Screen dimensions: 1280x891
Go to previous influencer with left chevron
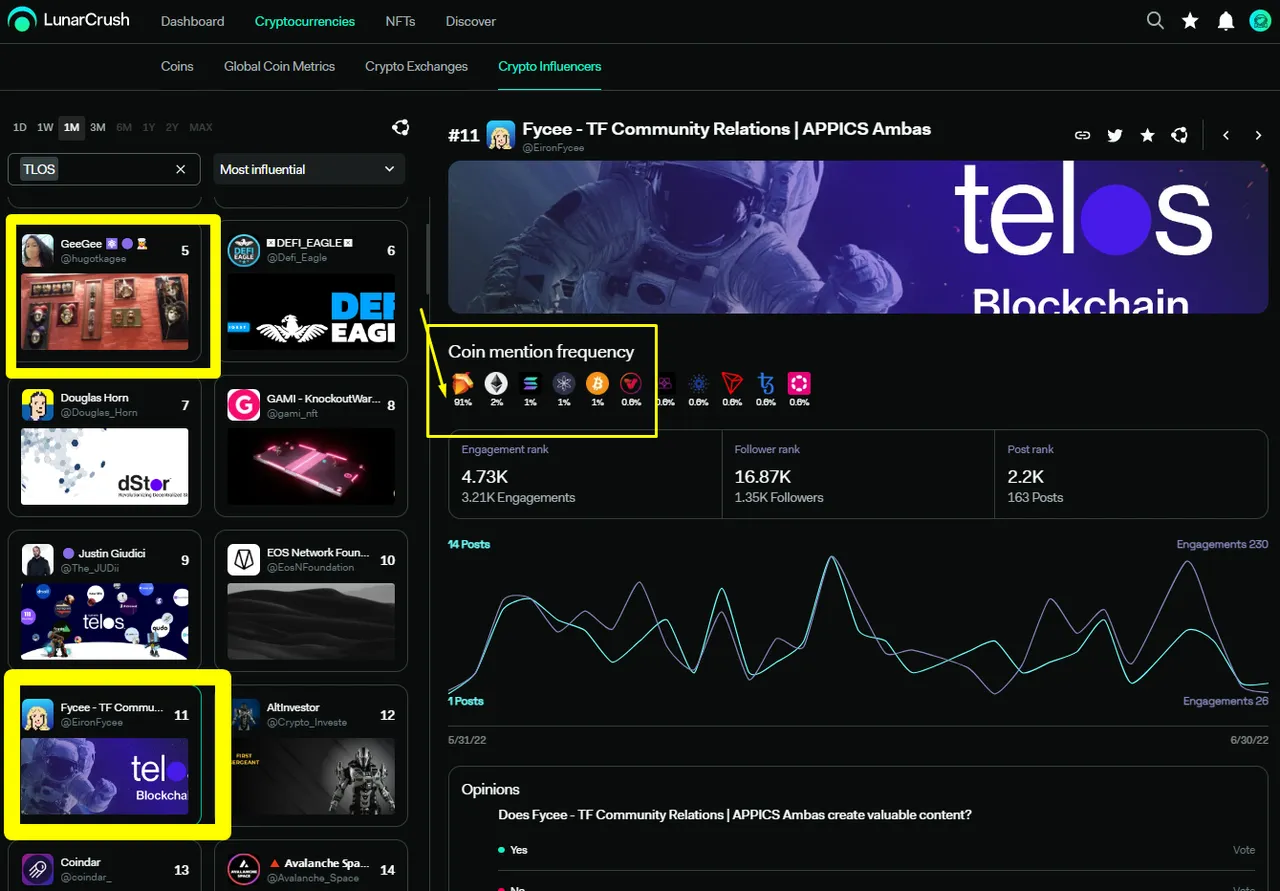tap(1226, 135)
